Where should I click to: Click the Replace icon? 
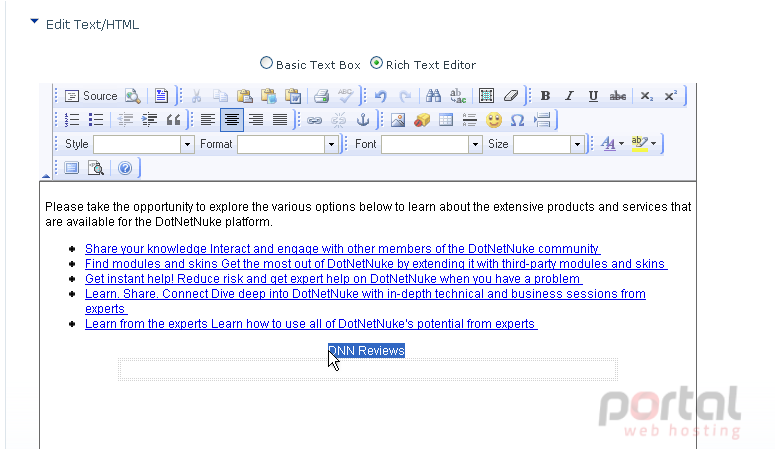coord(458,96)
